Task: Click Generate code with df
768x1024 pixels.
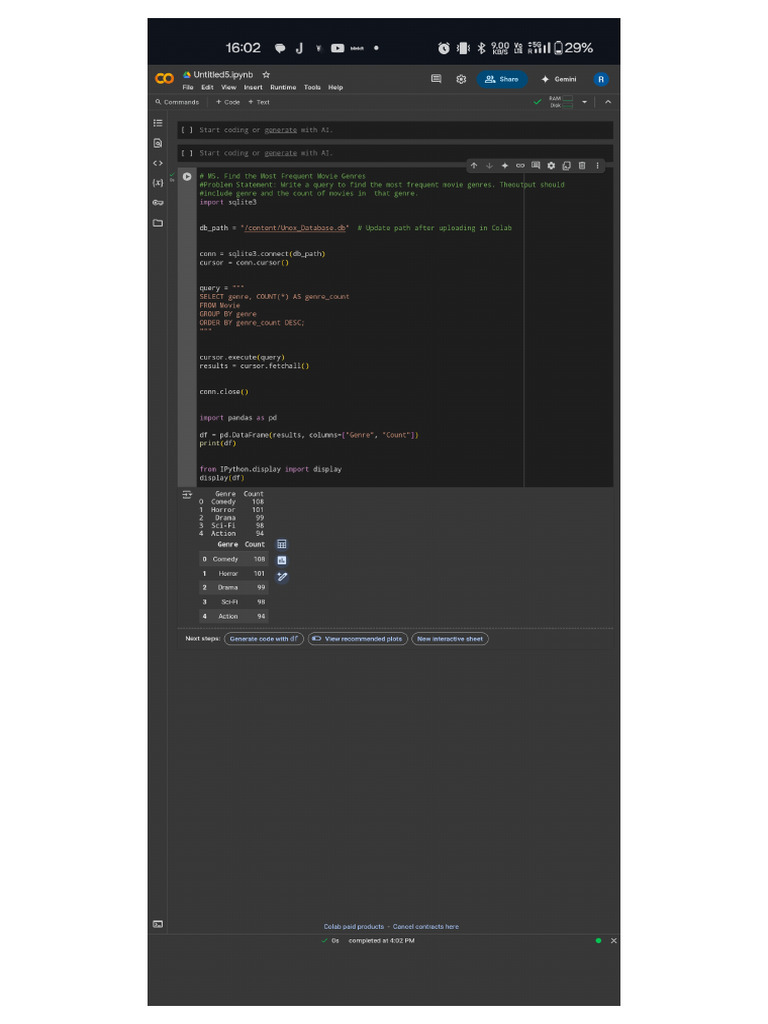Action: [x=264, y=639]
